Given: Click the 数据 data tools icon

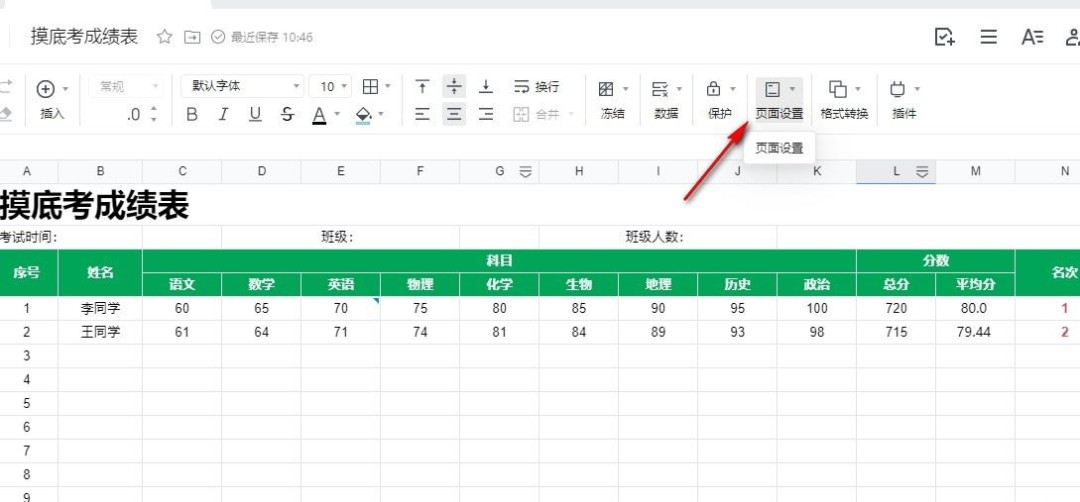Looking at the screenshot, I should coord(660,89).
